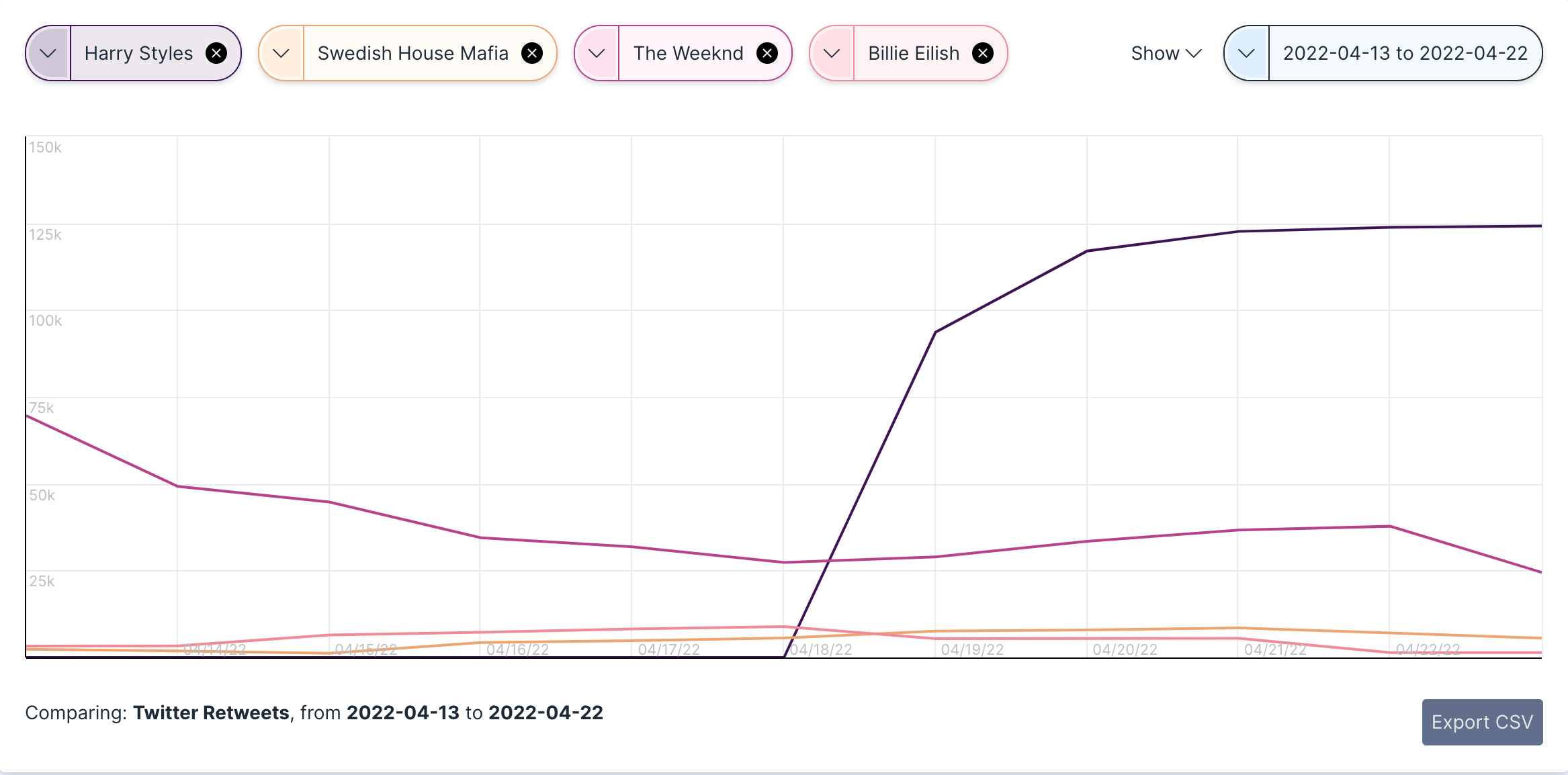The height and width of the screenshot is (775, 1568).
Task: Select the Swedish House Mafia label
Action: pyautogui.click(x=412, y=53)
